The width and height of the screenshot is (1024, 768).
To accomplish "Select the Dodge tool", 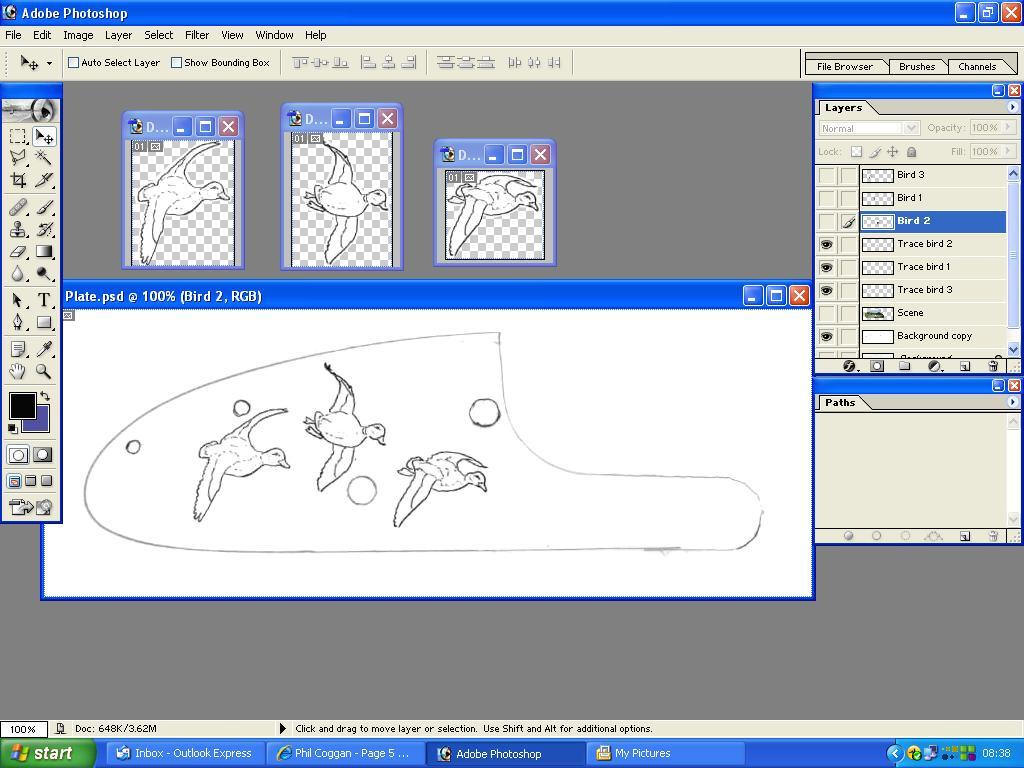I will [44, 273].
